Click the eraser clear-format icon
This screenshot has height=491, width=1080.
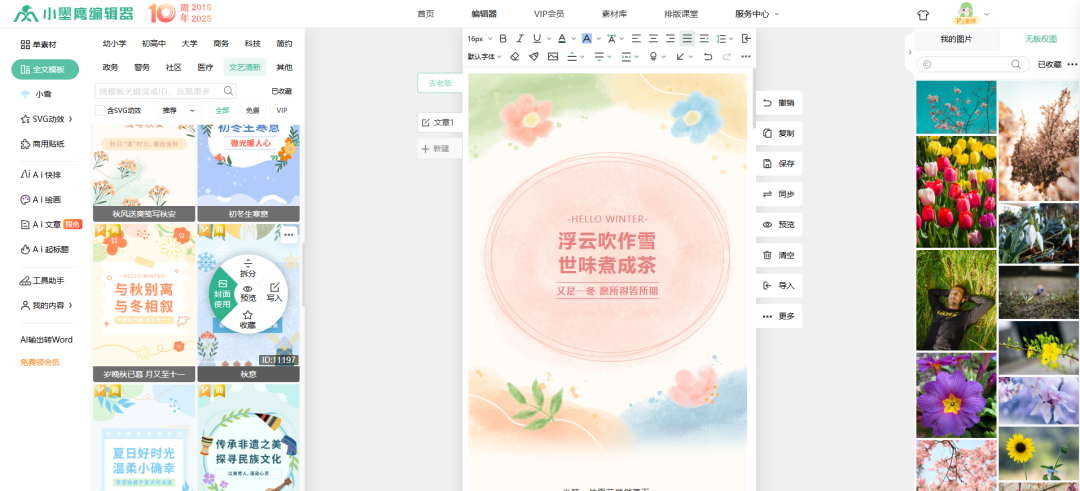point(515,56)
